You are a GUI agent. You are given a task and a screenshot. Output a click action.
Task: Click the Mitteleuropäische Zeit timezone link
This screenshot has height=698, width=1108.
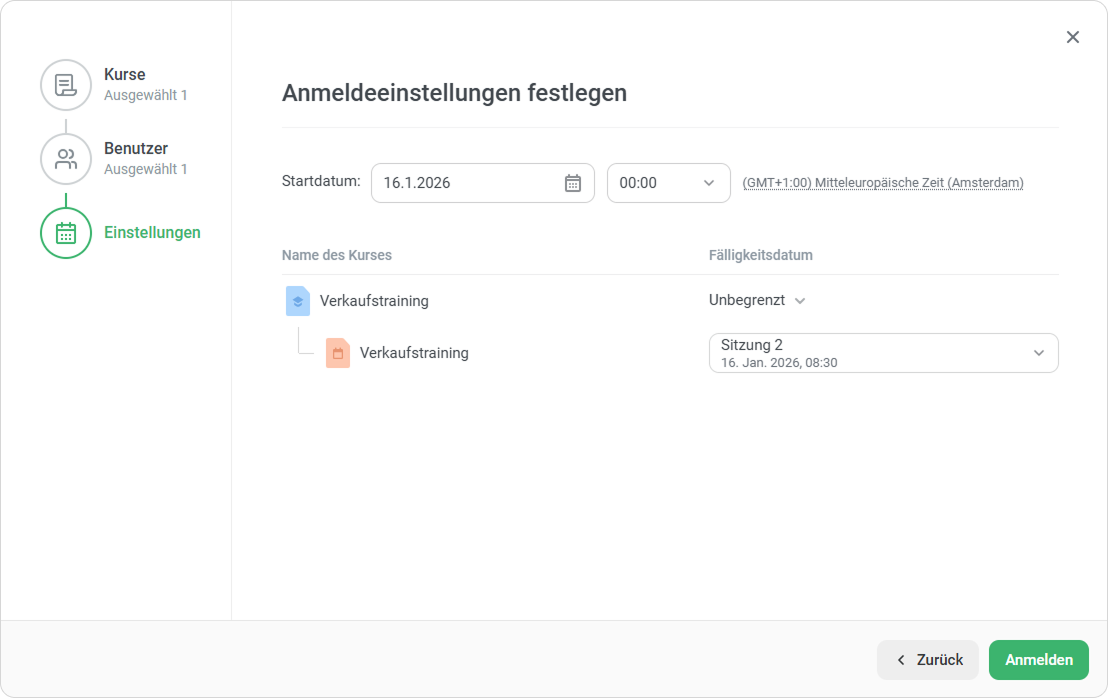click(x=882, y=183)
